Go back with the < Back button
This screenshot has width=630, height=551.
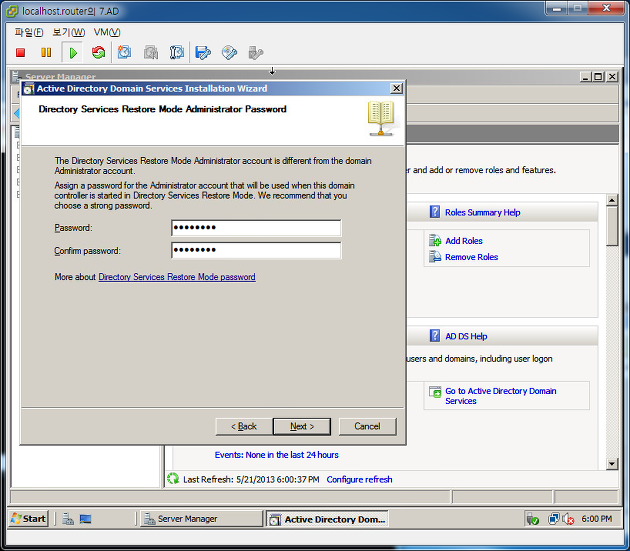tap(243, 426)
